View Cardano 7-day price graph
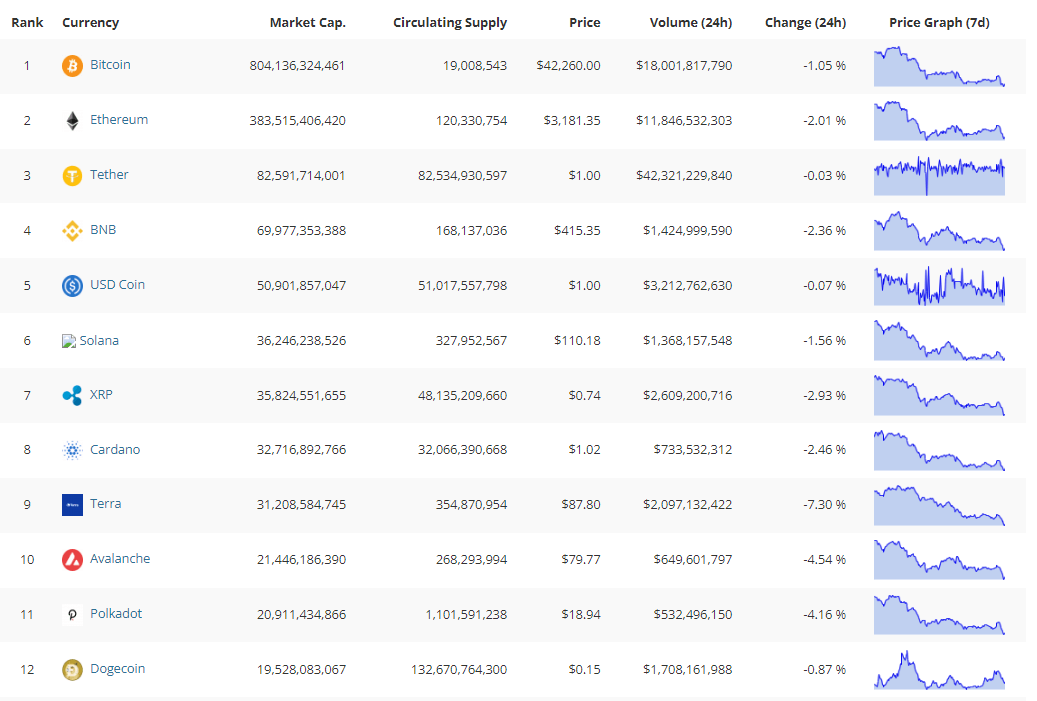The image size is (1037, 701). 939,450
